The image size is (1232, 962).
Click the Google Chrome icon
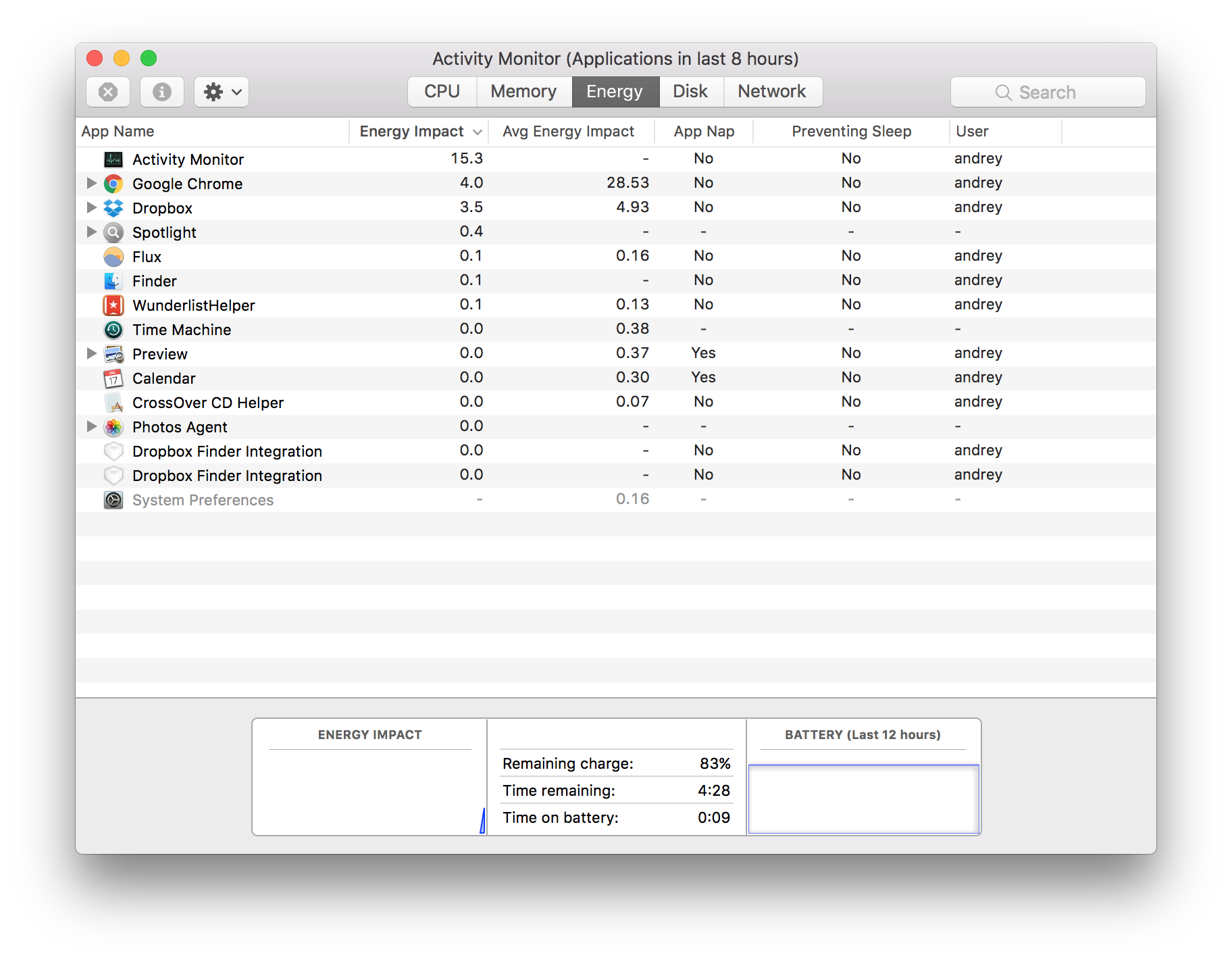[113, 184]
